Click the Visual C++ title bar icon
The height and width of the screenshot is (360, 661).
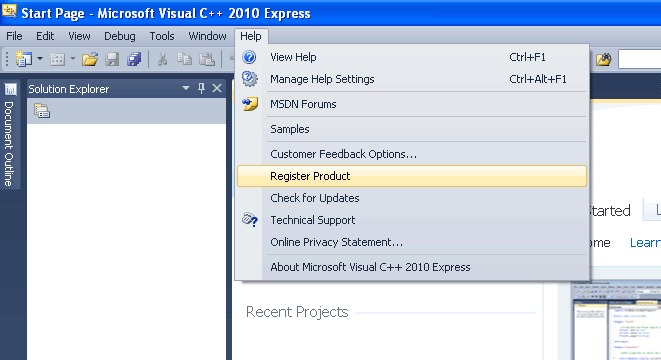coord(9,12)
